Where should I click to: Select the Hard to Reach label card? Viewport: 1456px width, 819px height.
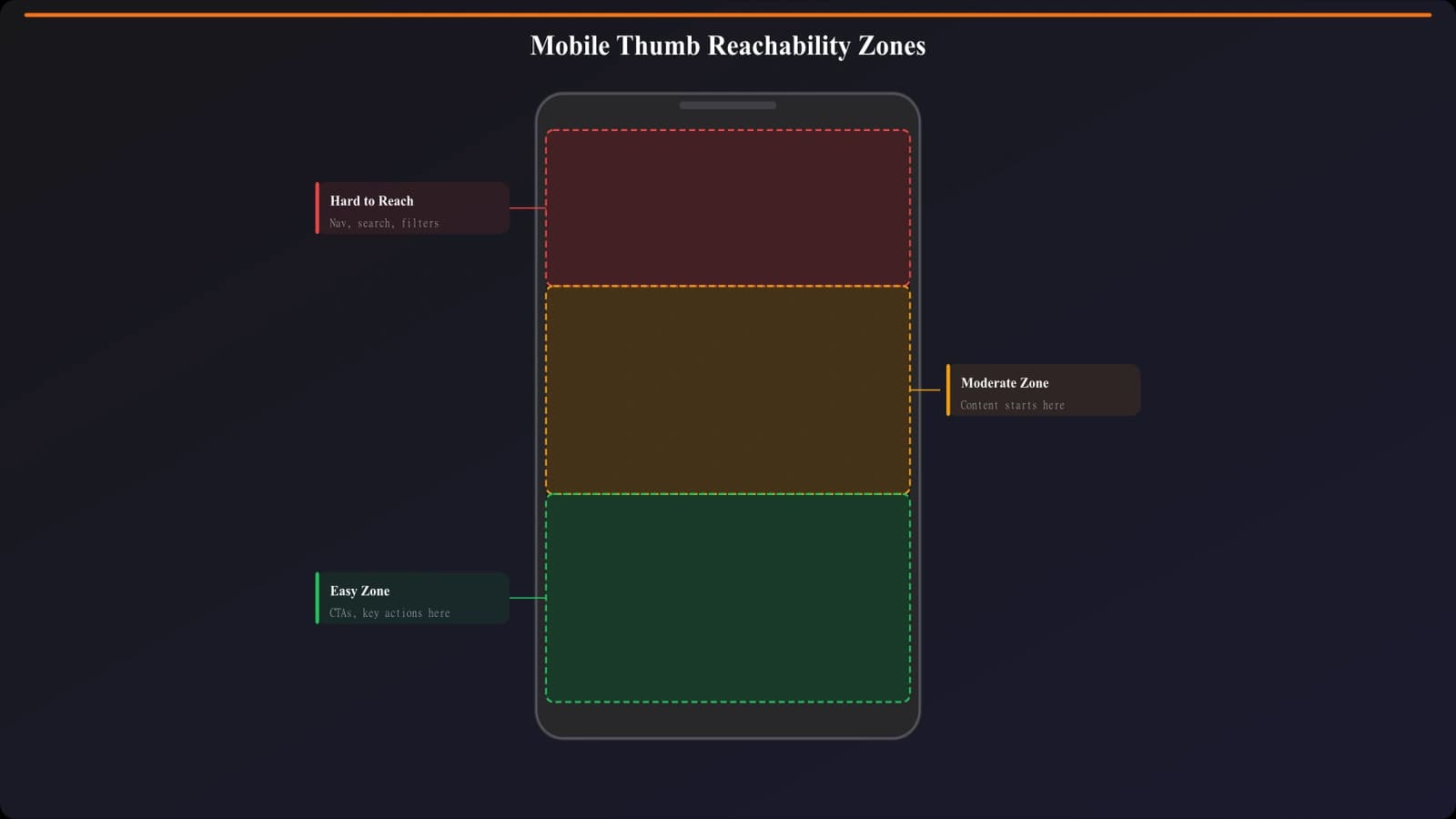click(409, 208)
